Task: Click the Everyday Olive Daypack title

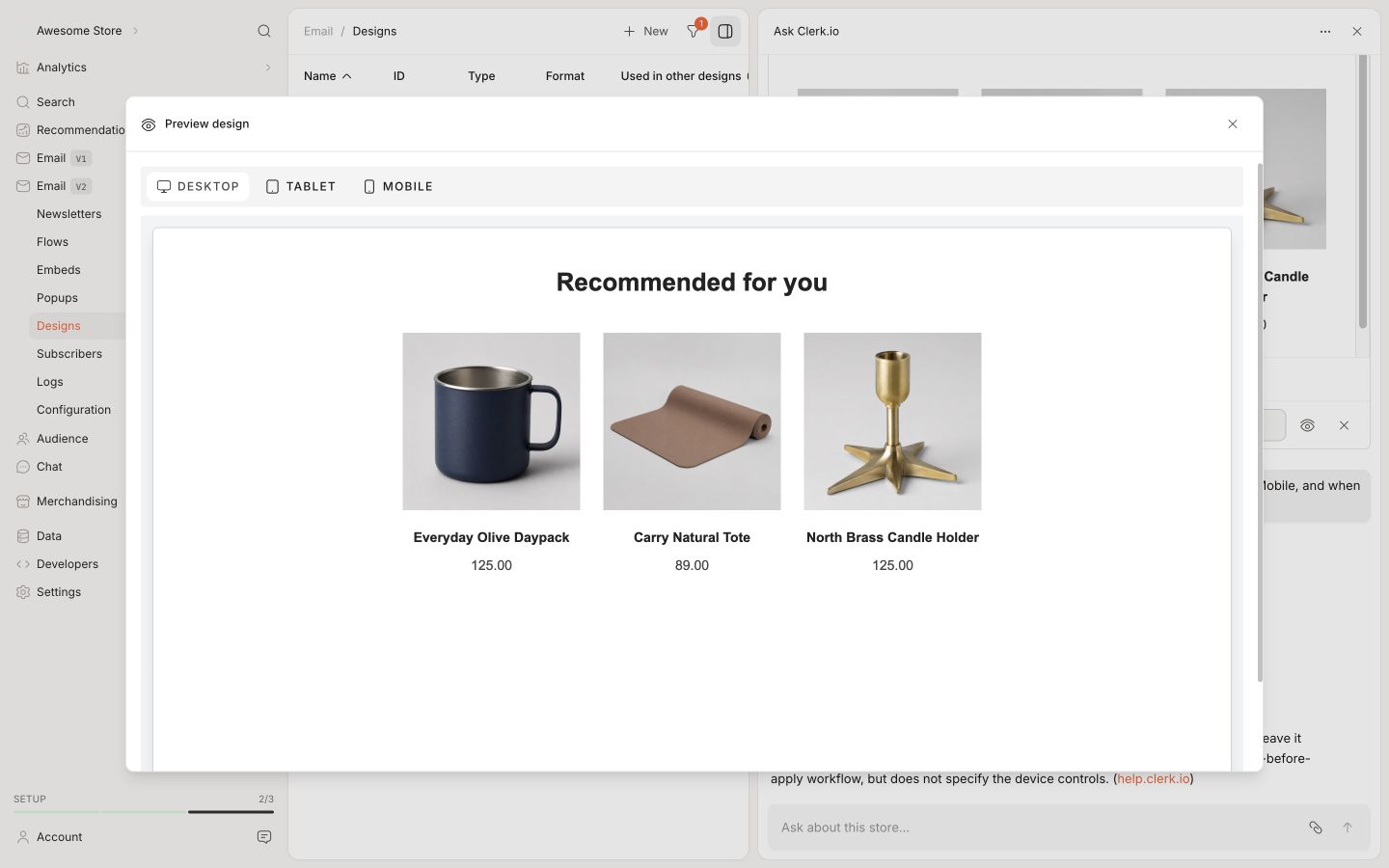Action: pyautogui.click(x=492, y=537)
